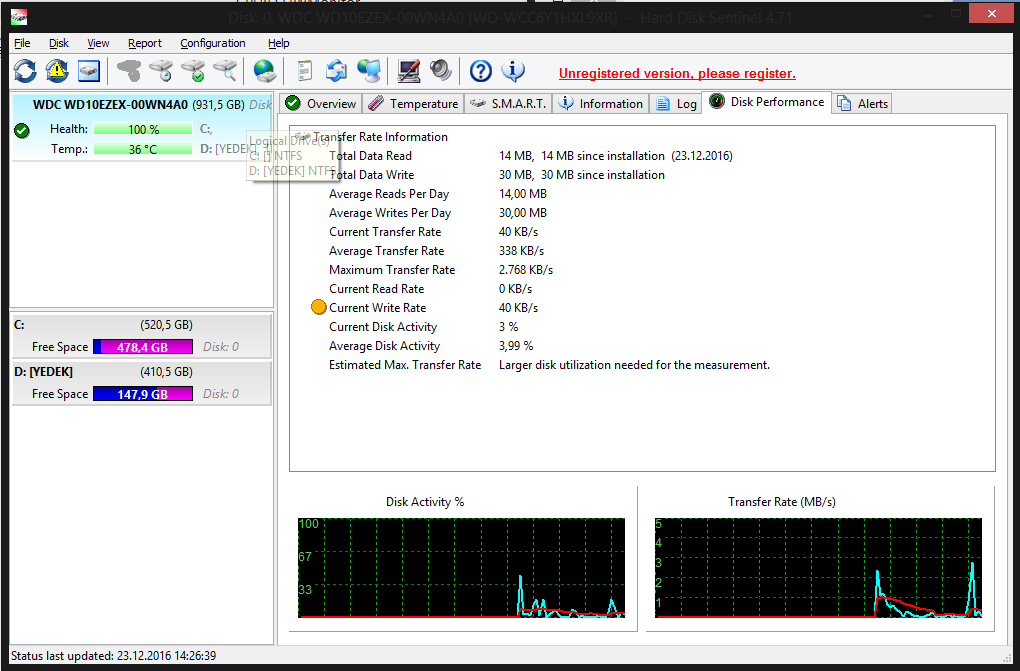Image resolution: width=1020 pixels, height=671 pixels.
Task: Click the D: free space 147,9 GB bar
Action: coord(143,394)
